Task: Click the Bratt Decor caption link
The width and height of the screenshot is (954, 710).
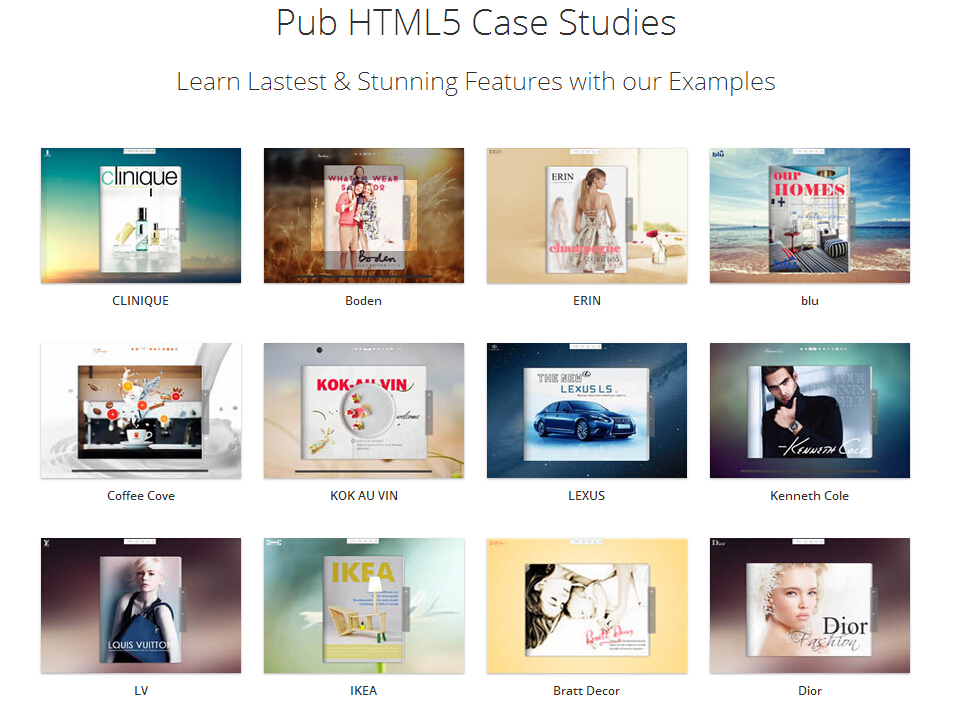Action: pos(587,691)
